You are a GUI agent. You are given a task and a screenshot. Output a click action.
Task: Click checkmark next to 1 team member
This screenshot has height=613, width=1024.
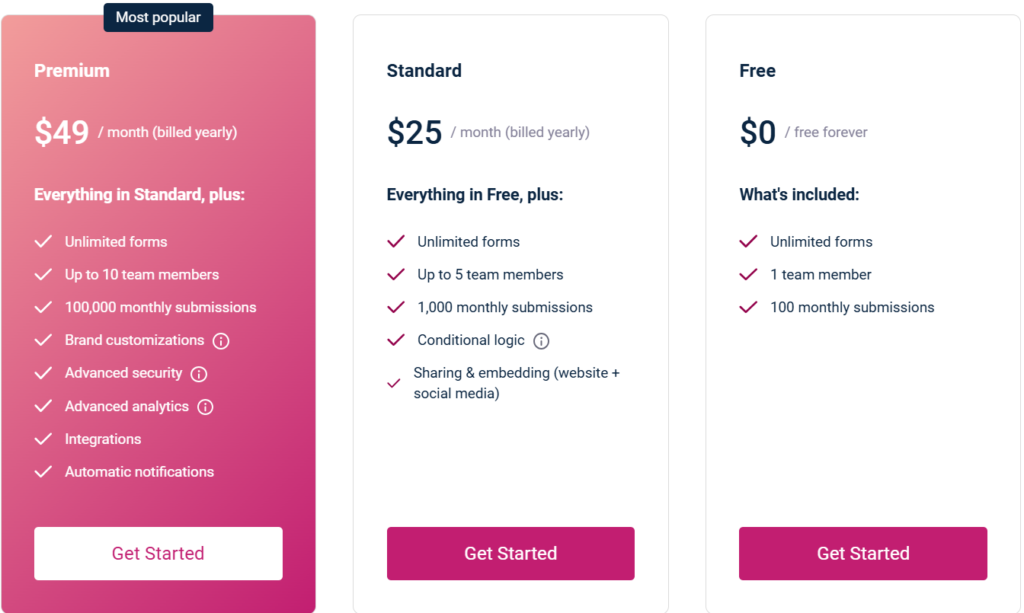pyautogui.click(x=748, y=274)
